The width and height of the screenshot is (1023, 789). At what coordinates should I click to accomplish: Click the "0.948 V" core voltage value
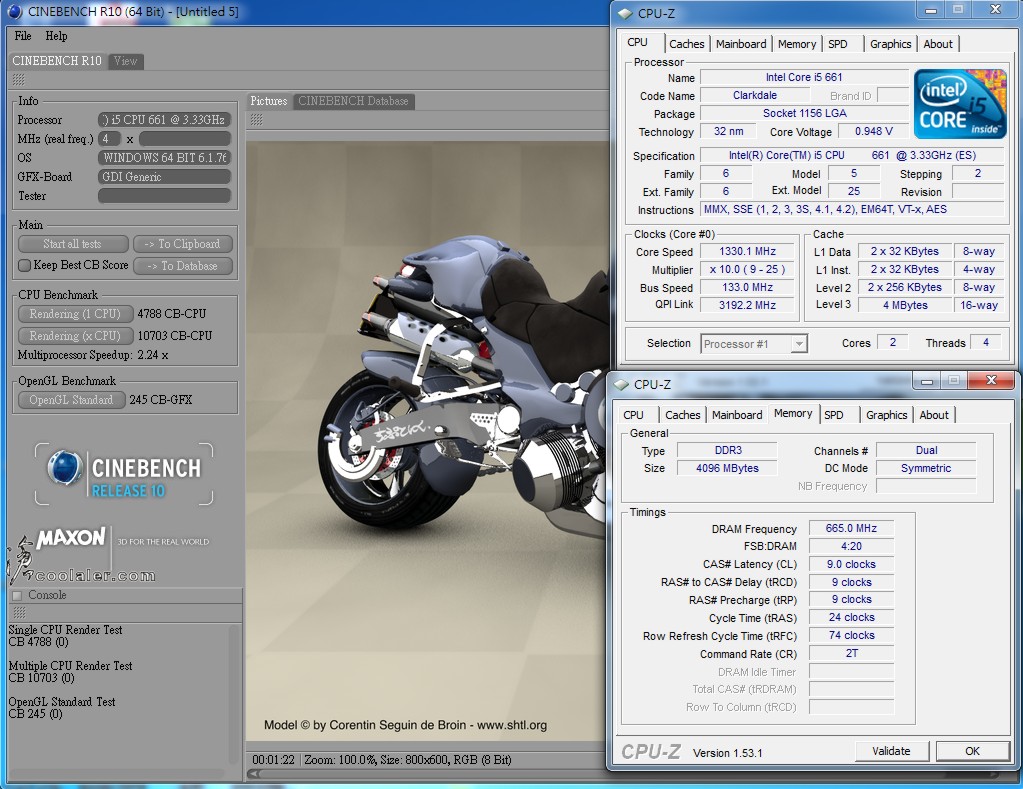pyautogui.click(x=874, y=131)
